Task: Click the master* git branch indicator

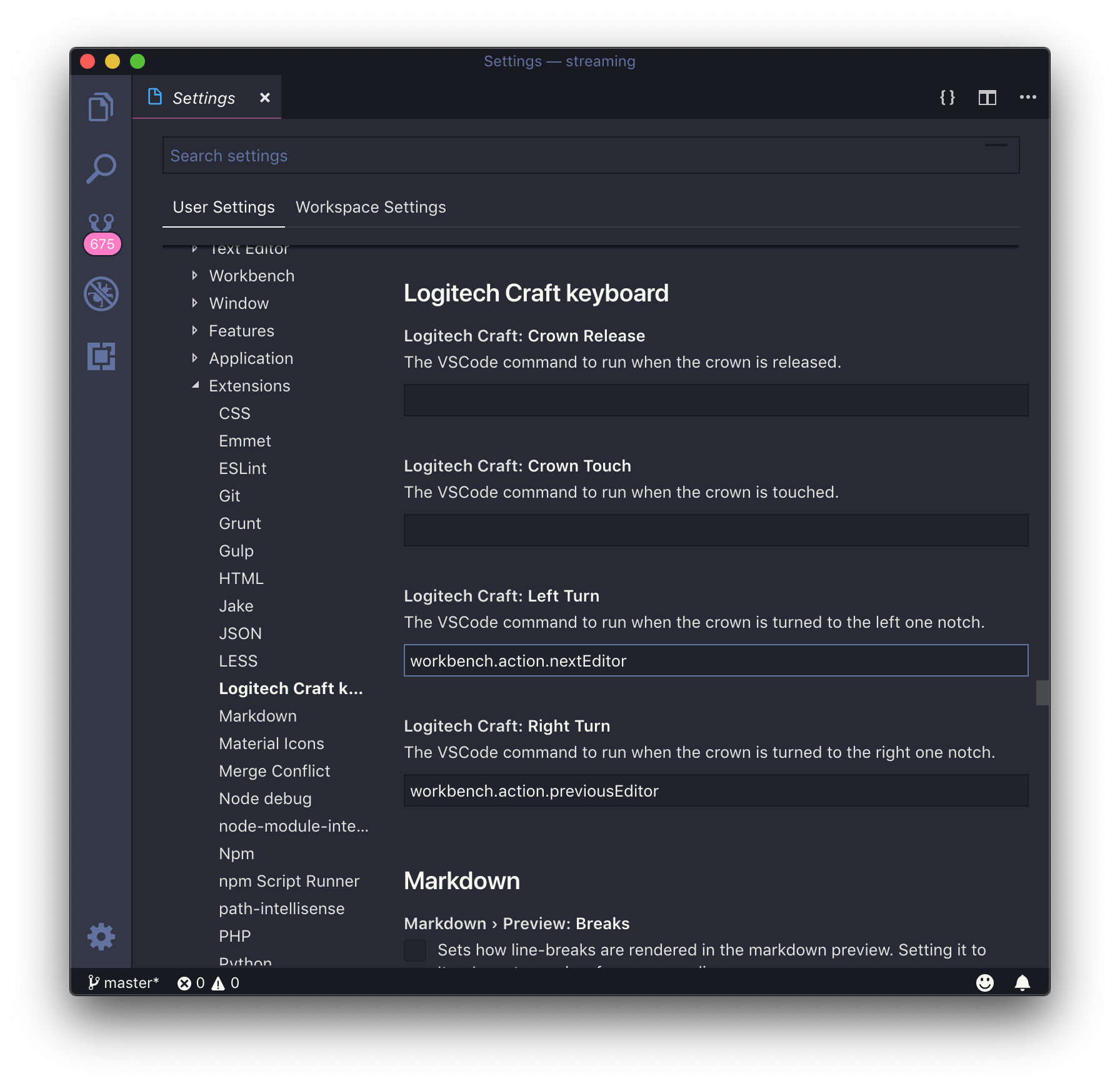Action: click(124, 983)
